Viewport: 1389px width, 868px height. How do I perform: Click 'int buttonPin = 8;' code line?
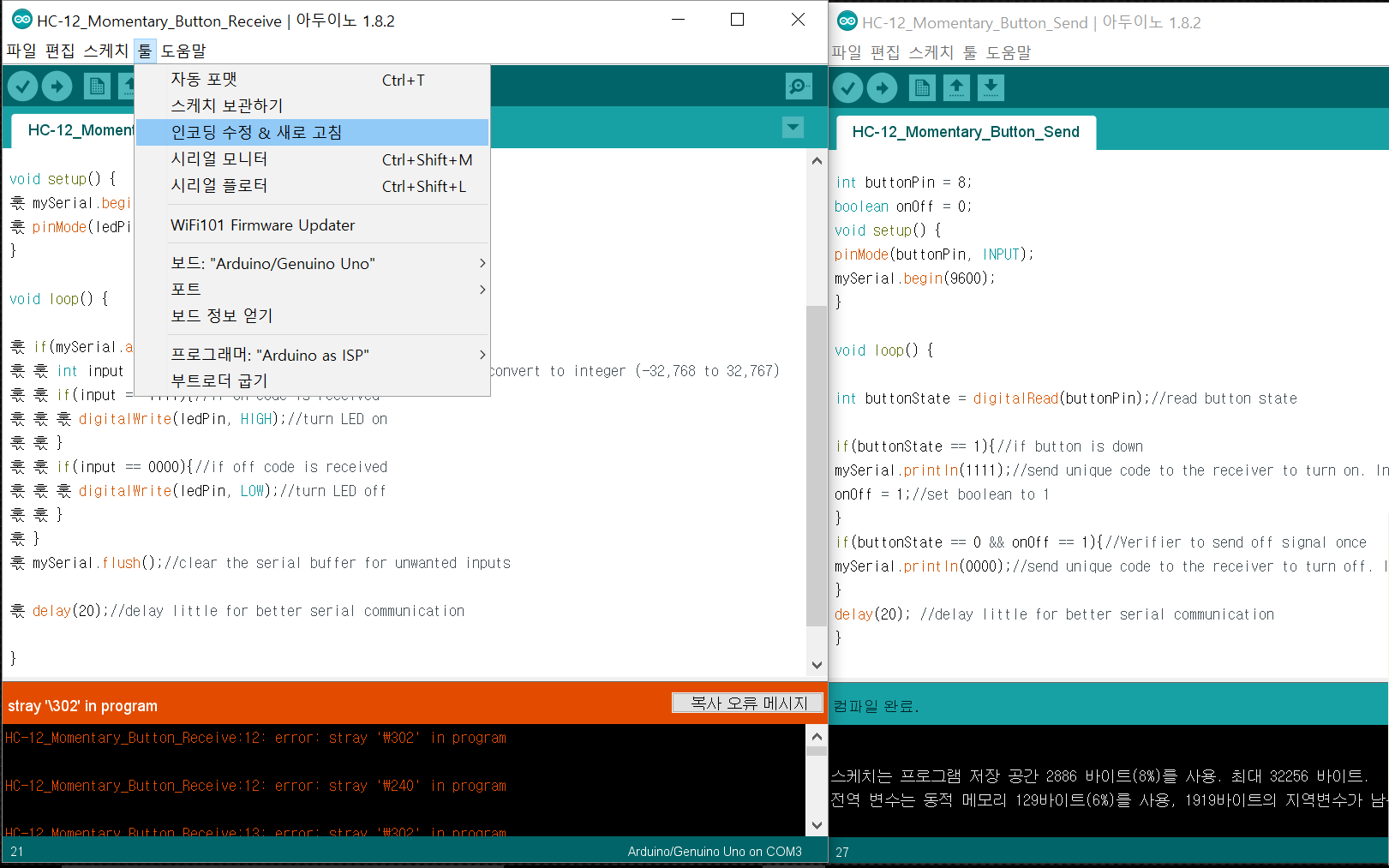(903, 183)
